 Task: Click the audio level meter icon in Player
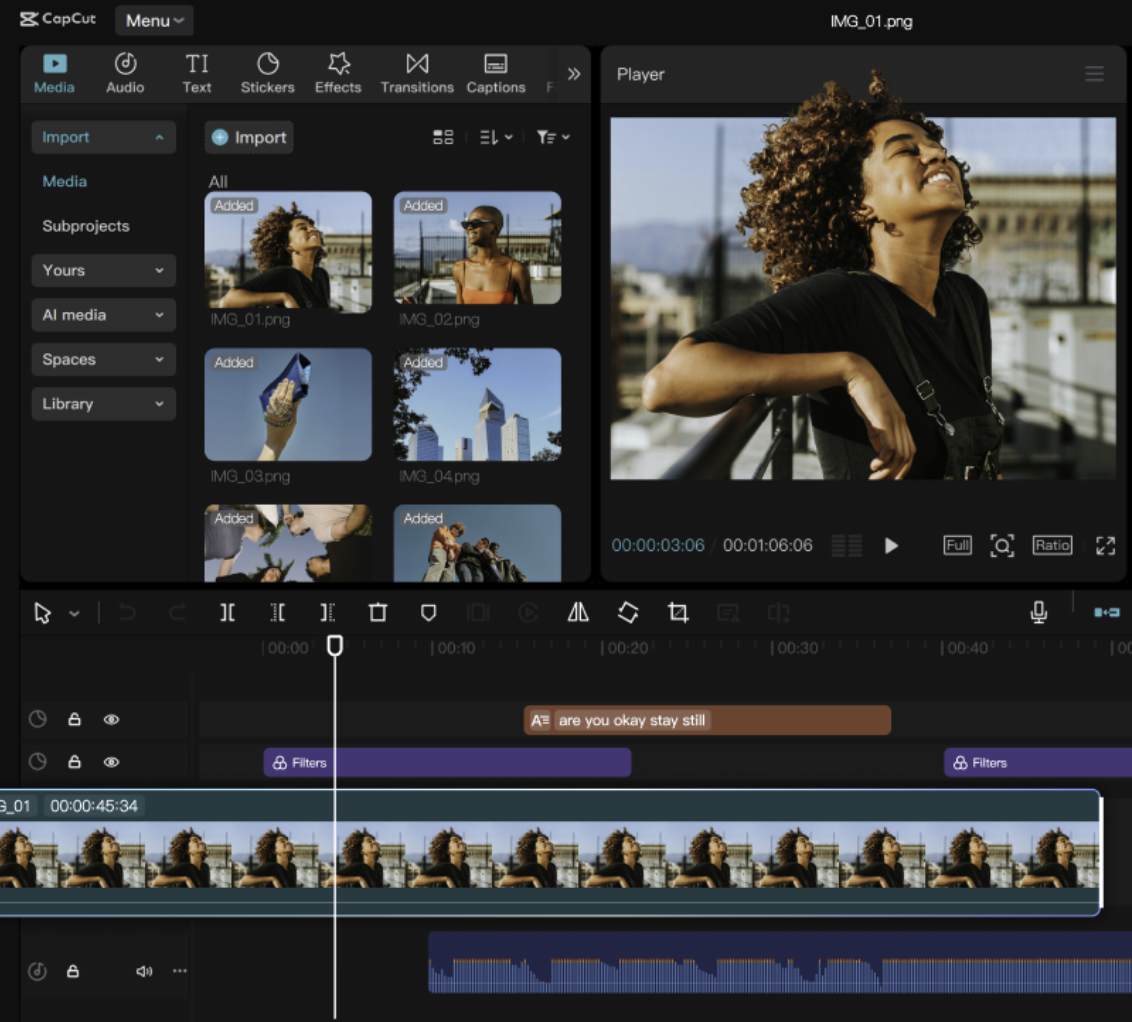click(847, 546)
